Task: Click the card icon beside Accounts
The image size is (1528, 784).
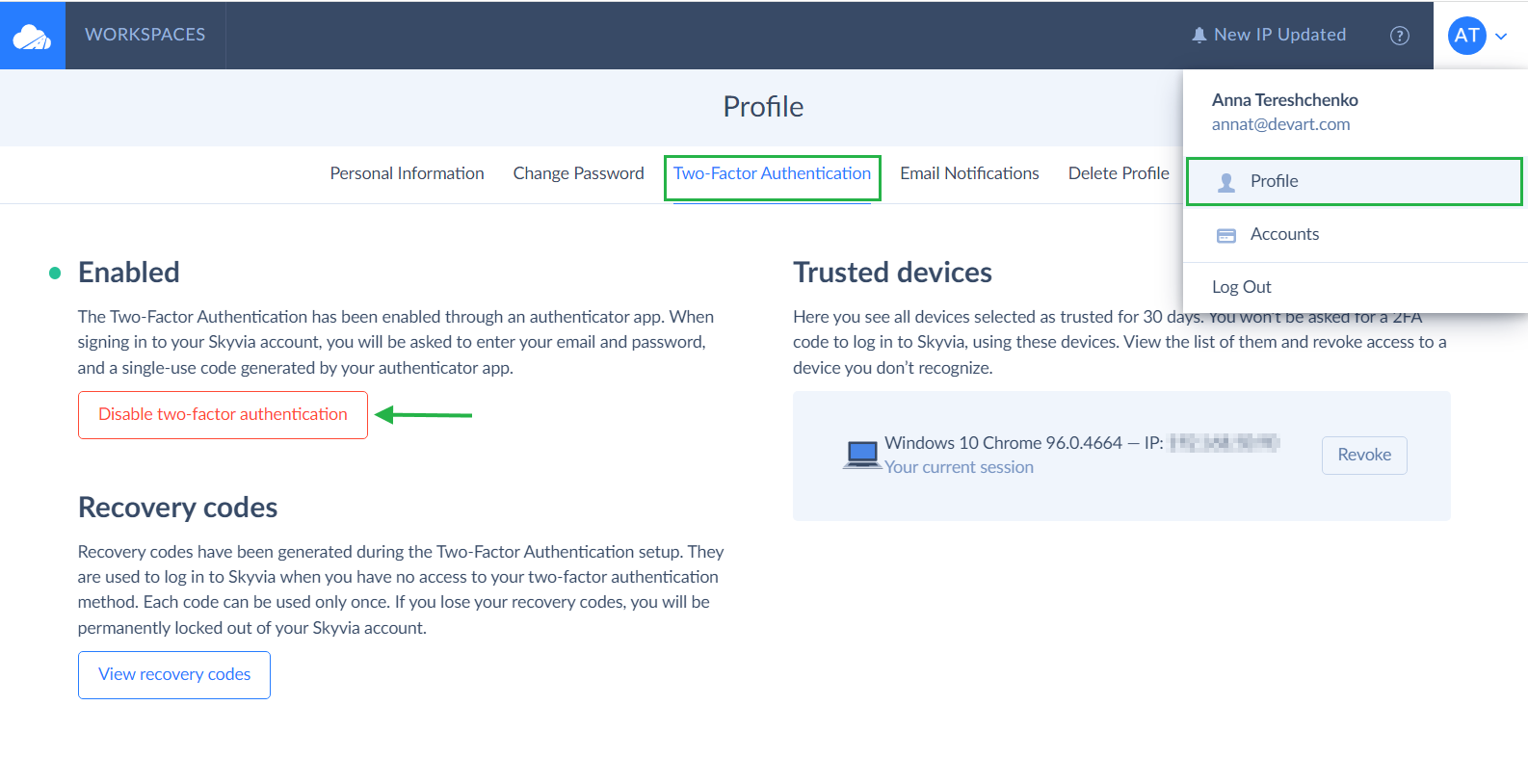Action: pos(1226,235)
